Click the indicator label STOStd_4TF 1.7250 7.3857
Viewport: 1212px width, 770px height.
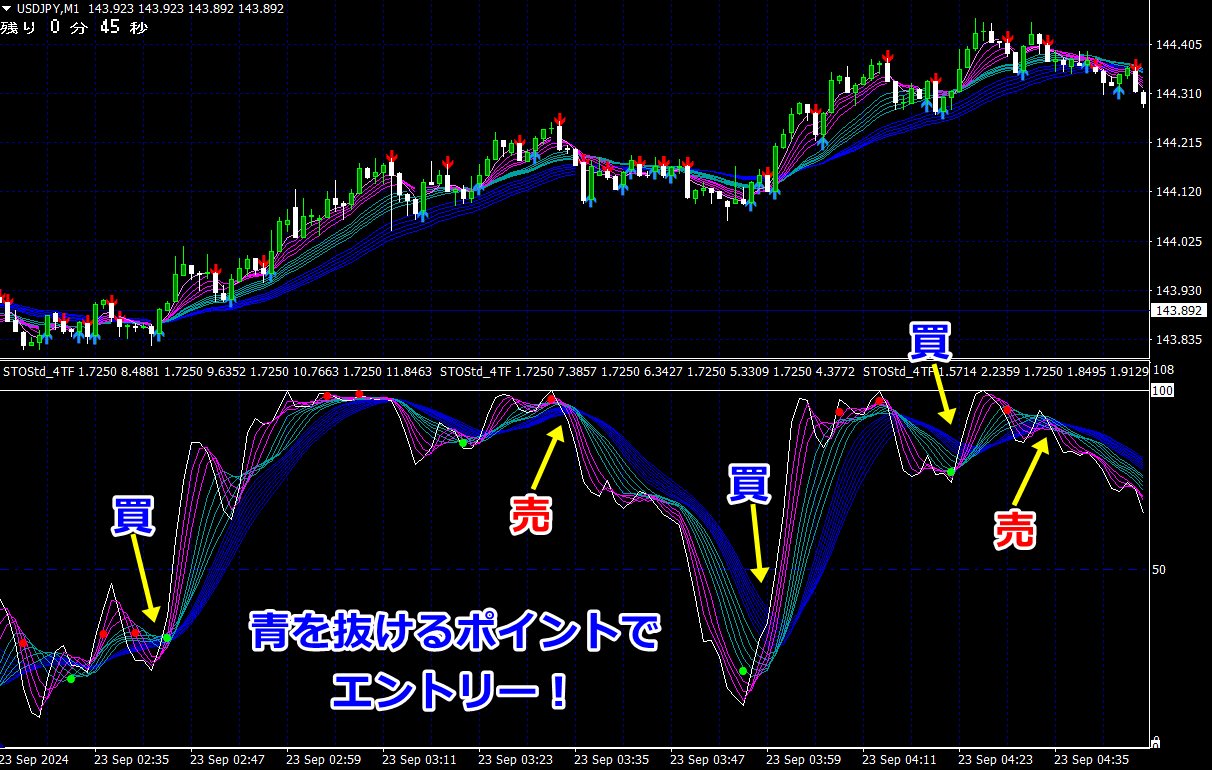coord(517,372)
